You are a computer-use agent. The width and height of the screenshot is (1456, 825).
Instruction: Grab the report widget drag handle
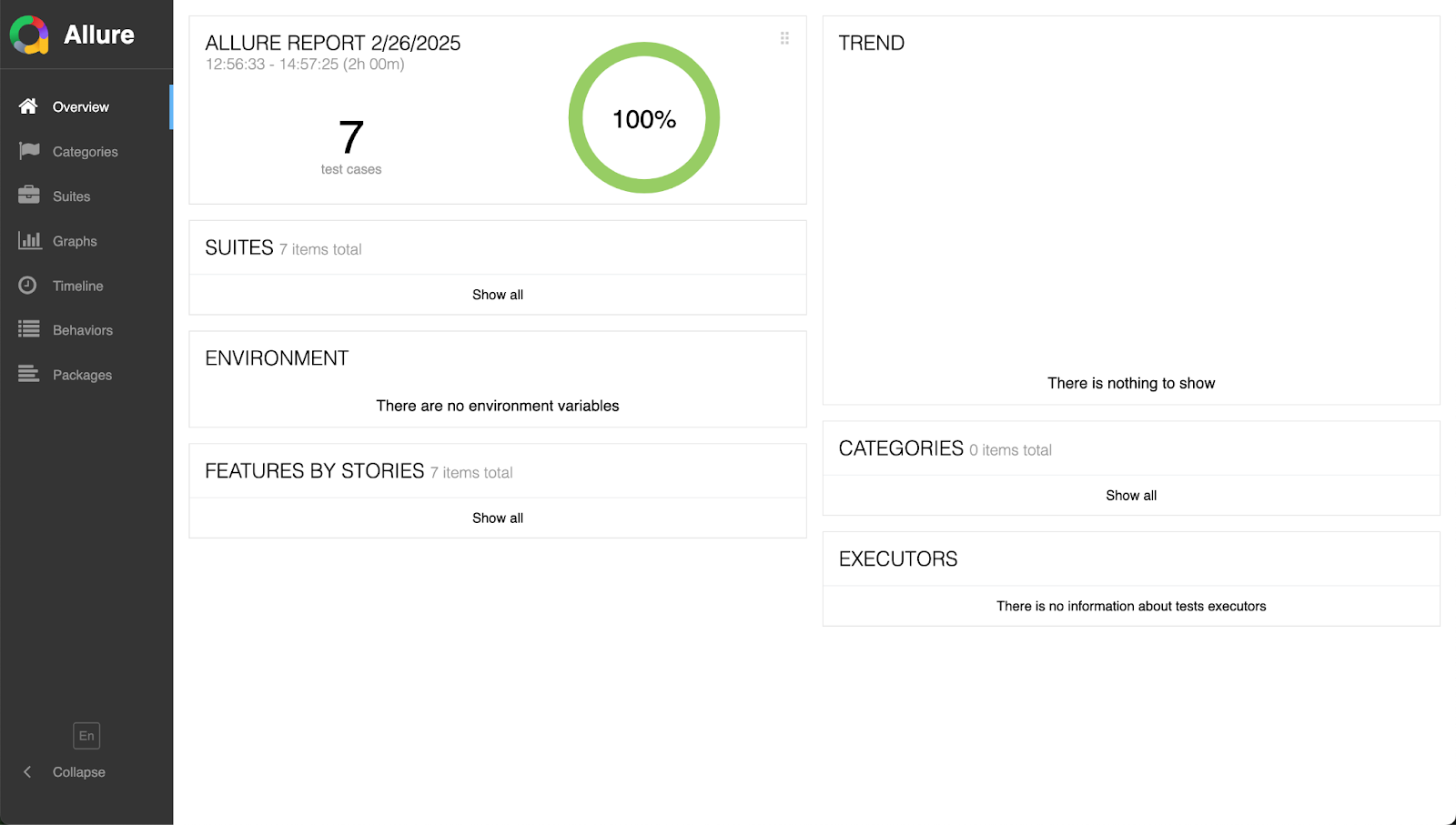784,38
